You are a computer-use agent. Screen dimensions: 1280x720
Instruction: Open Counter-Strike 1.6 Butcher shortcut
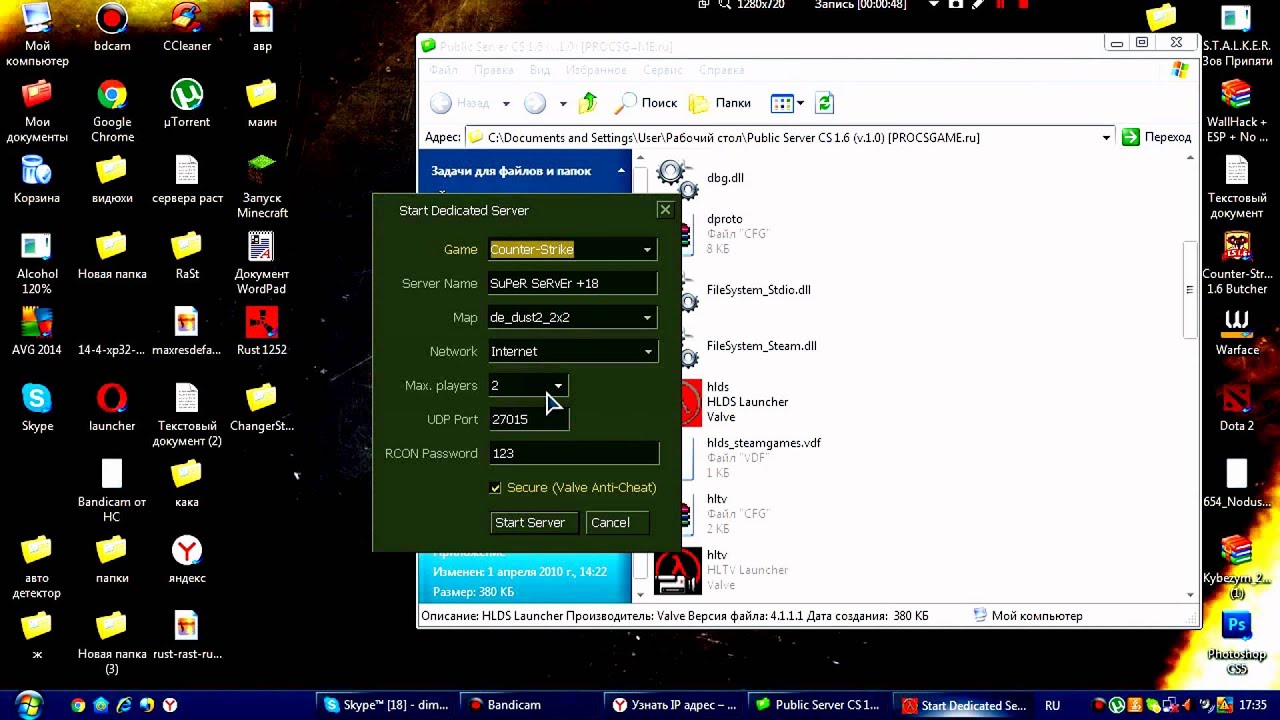coord(1237,263)
